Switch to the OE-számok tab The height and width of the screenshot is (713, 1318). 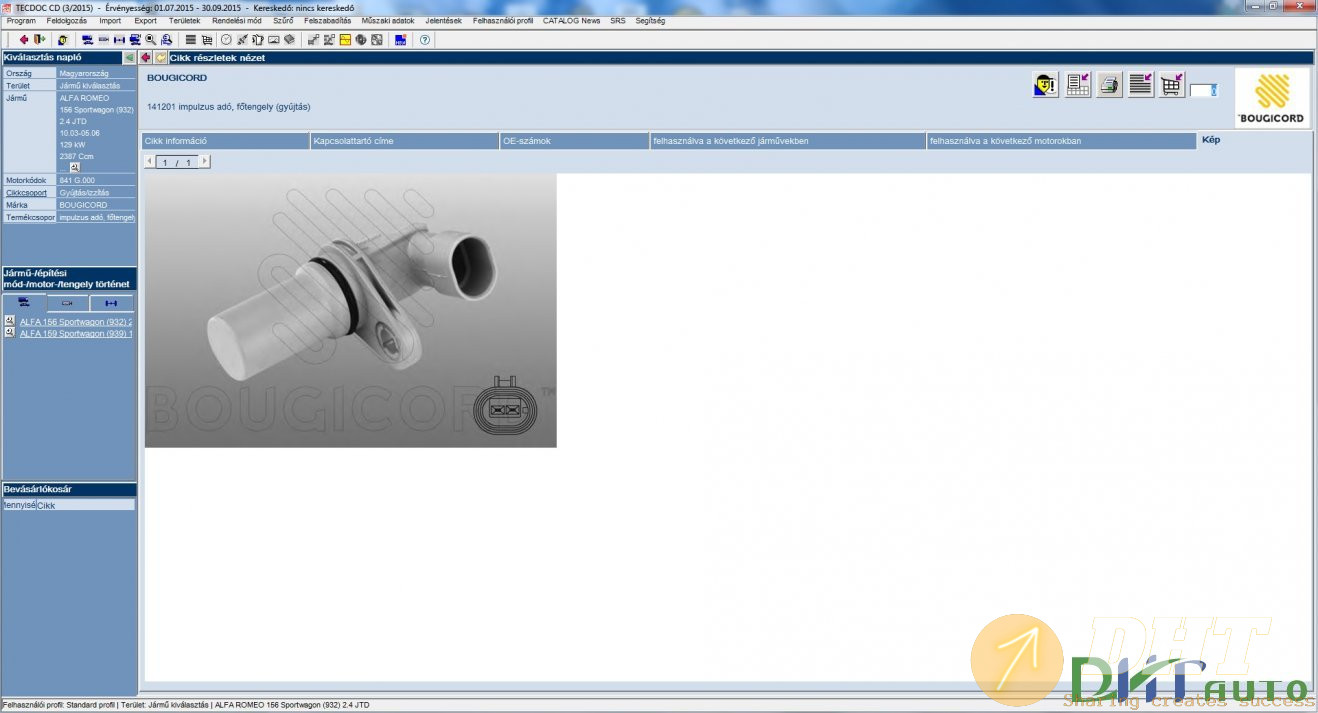(574, 141)
